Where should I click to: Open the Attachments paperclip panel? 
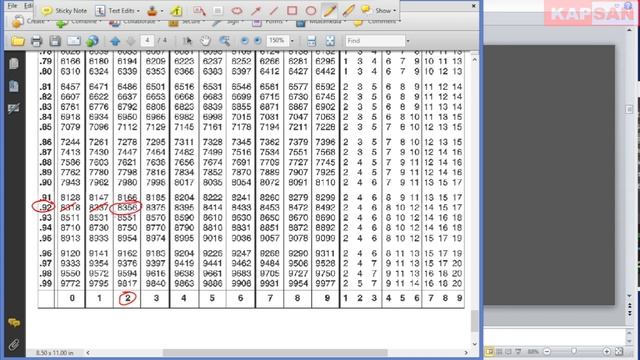click(x=14, y=345)
